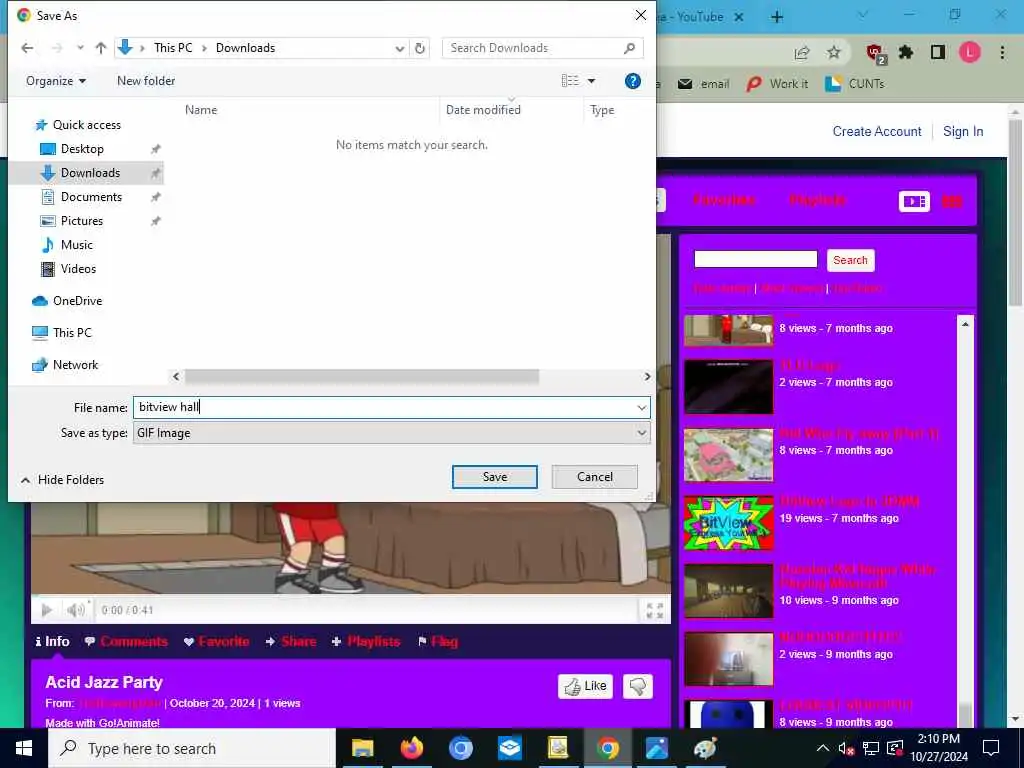1024x768 pixels.
Task: Save the file
Action: point(494,477)
